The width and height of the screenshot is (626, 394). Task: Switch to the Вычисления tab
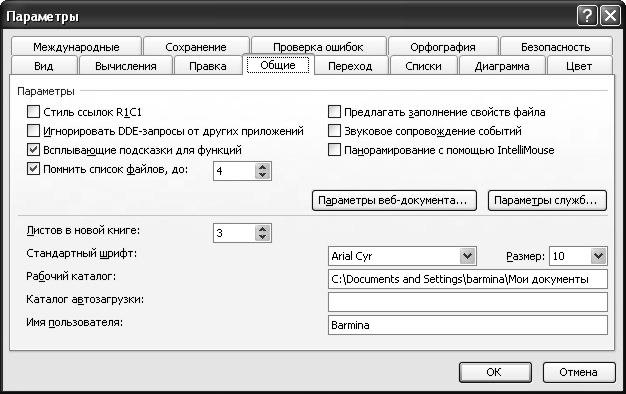pos(126,66)
